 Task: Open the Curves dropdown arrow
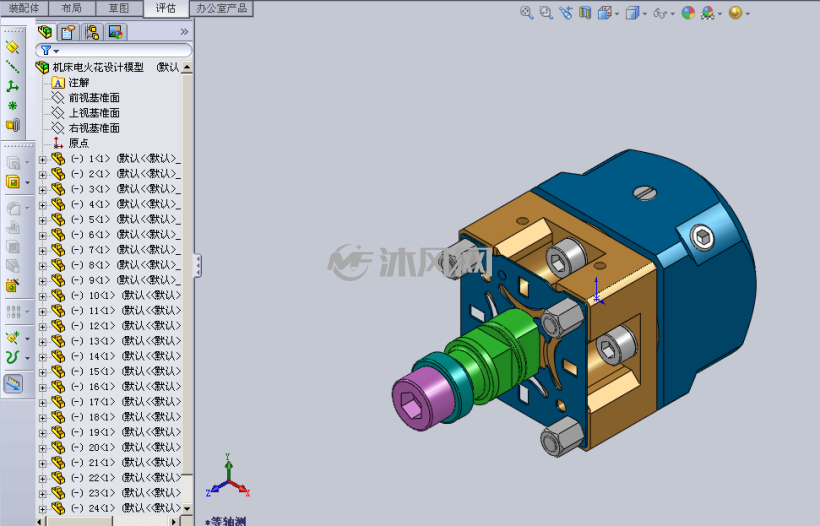click(28, 359)
